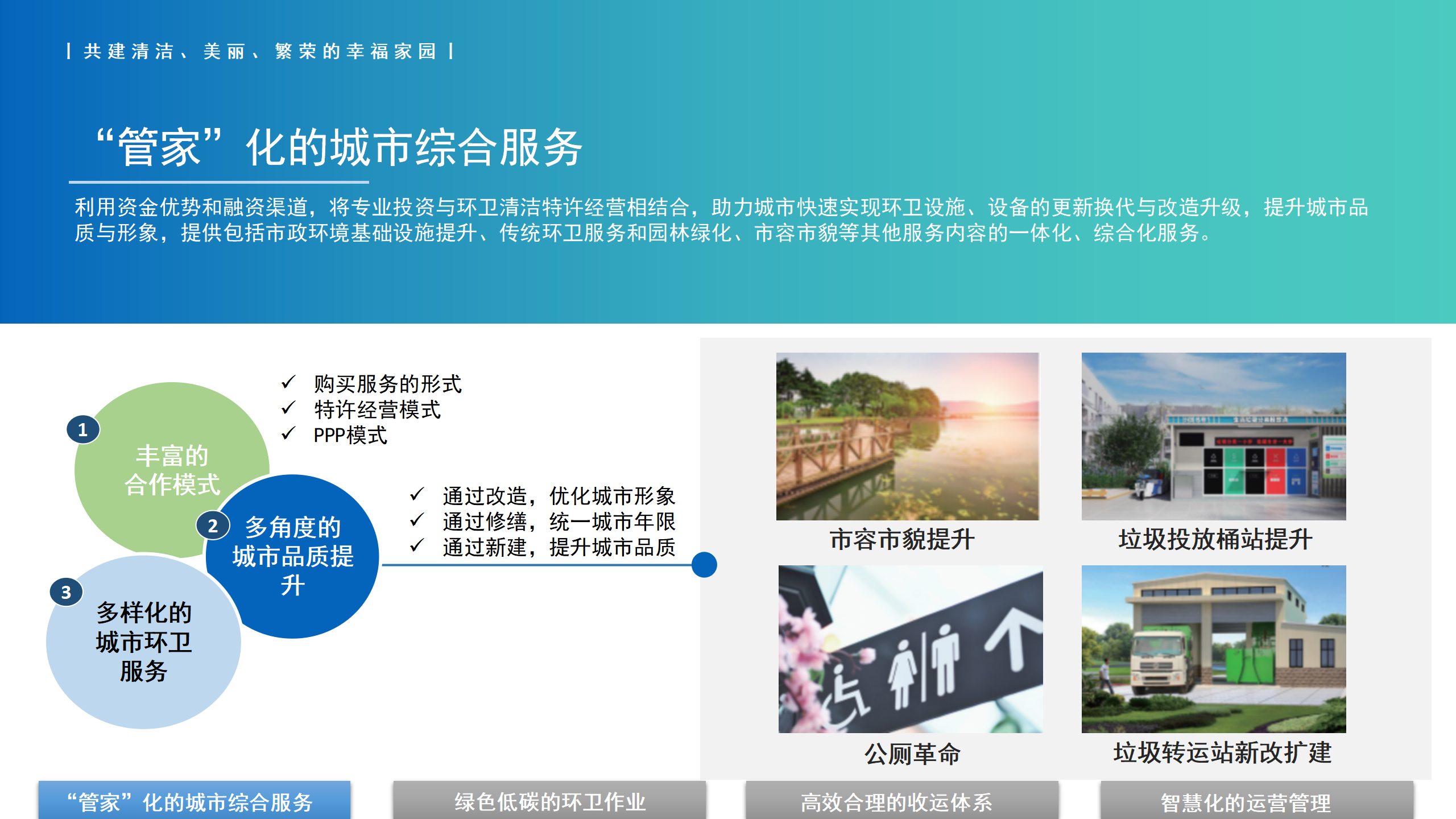Click the slide title "管家"化的城市综合服务
Screen dimensions: 1456x819
click(340, 147)
